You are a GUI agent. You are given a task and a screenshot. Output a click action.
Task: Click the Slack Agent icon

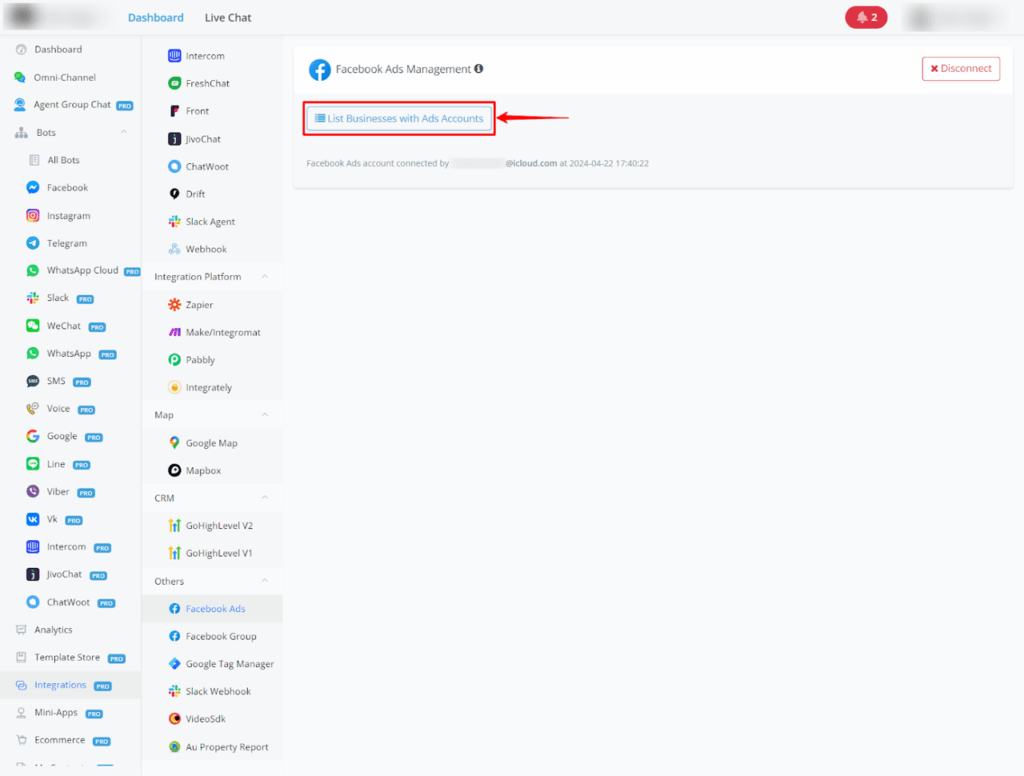point(174,222)
